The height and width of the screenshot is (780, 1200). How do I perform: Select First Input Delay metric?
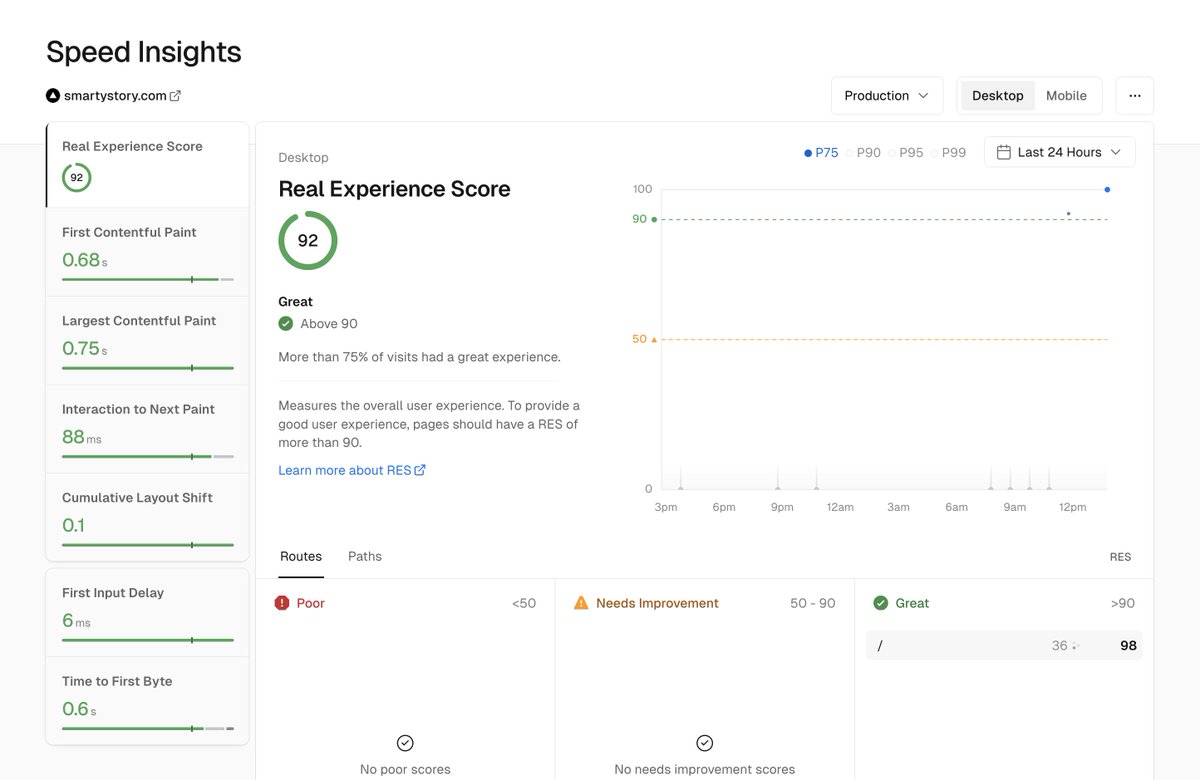click(147, 613)
